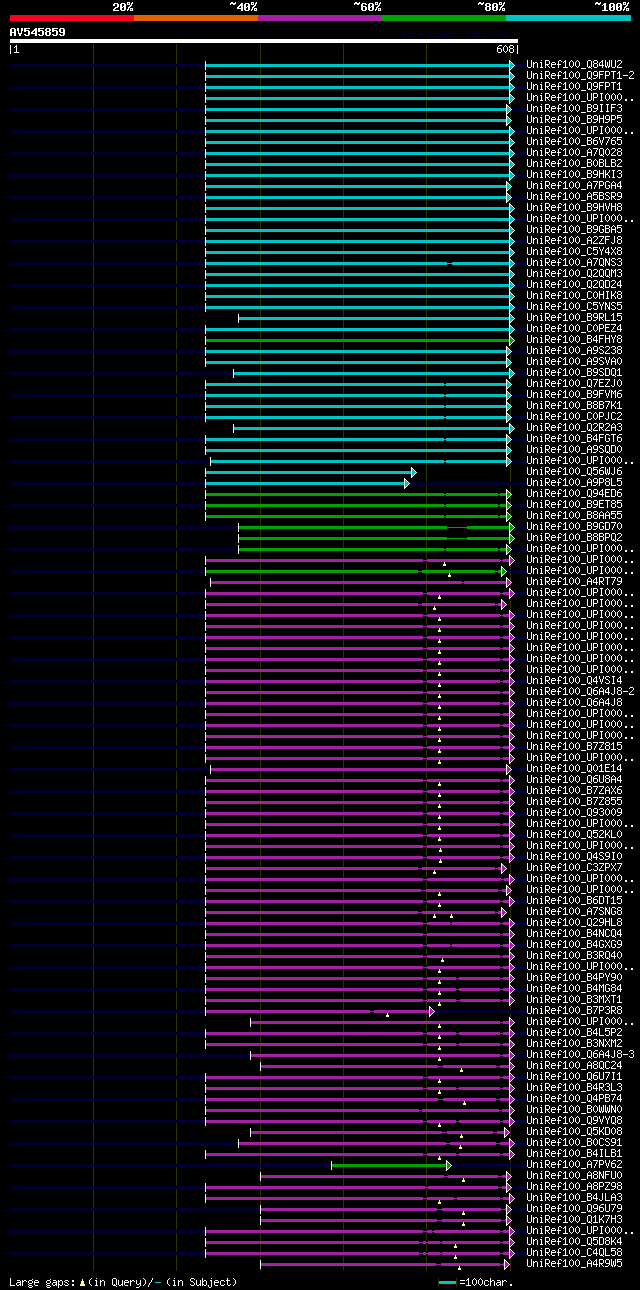The width and height of the screenshot is (640, 1290).
Task: Open hit UniRef100_Q9FPT1-2
Action: (580, 75)
